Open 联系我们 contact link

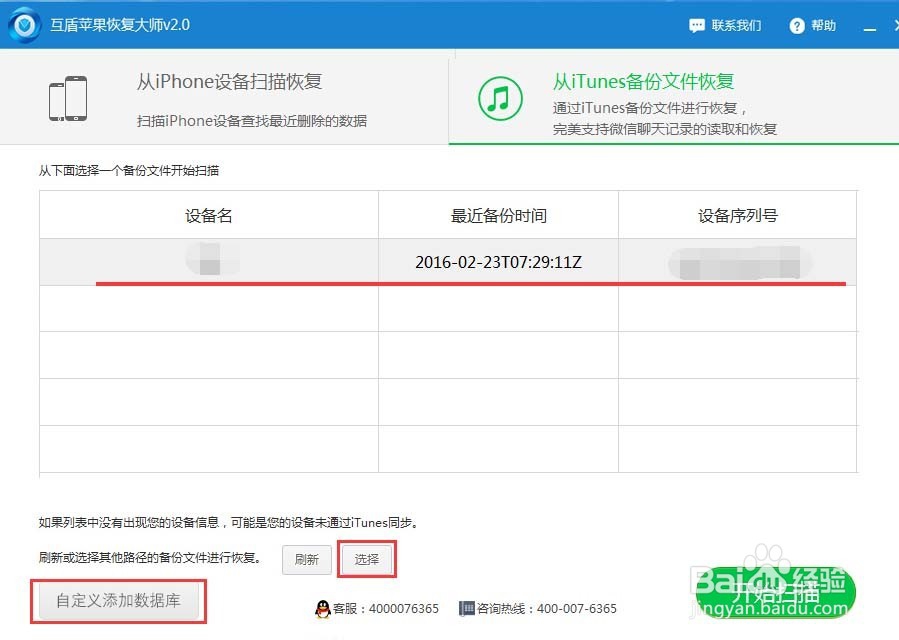coord(736,26)
